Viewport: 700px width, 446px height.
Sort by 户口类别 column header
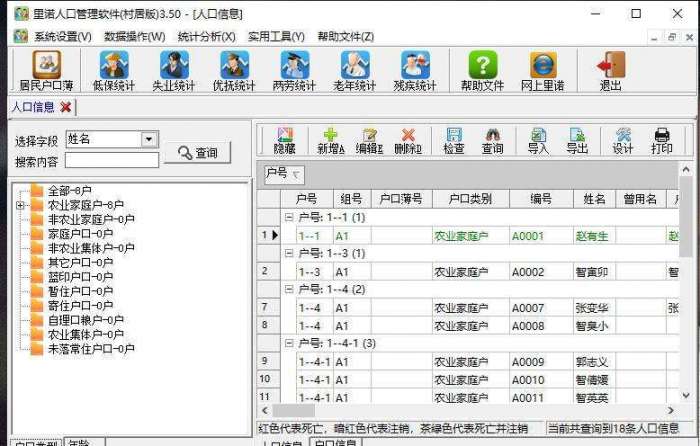[x=471, y=199]
